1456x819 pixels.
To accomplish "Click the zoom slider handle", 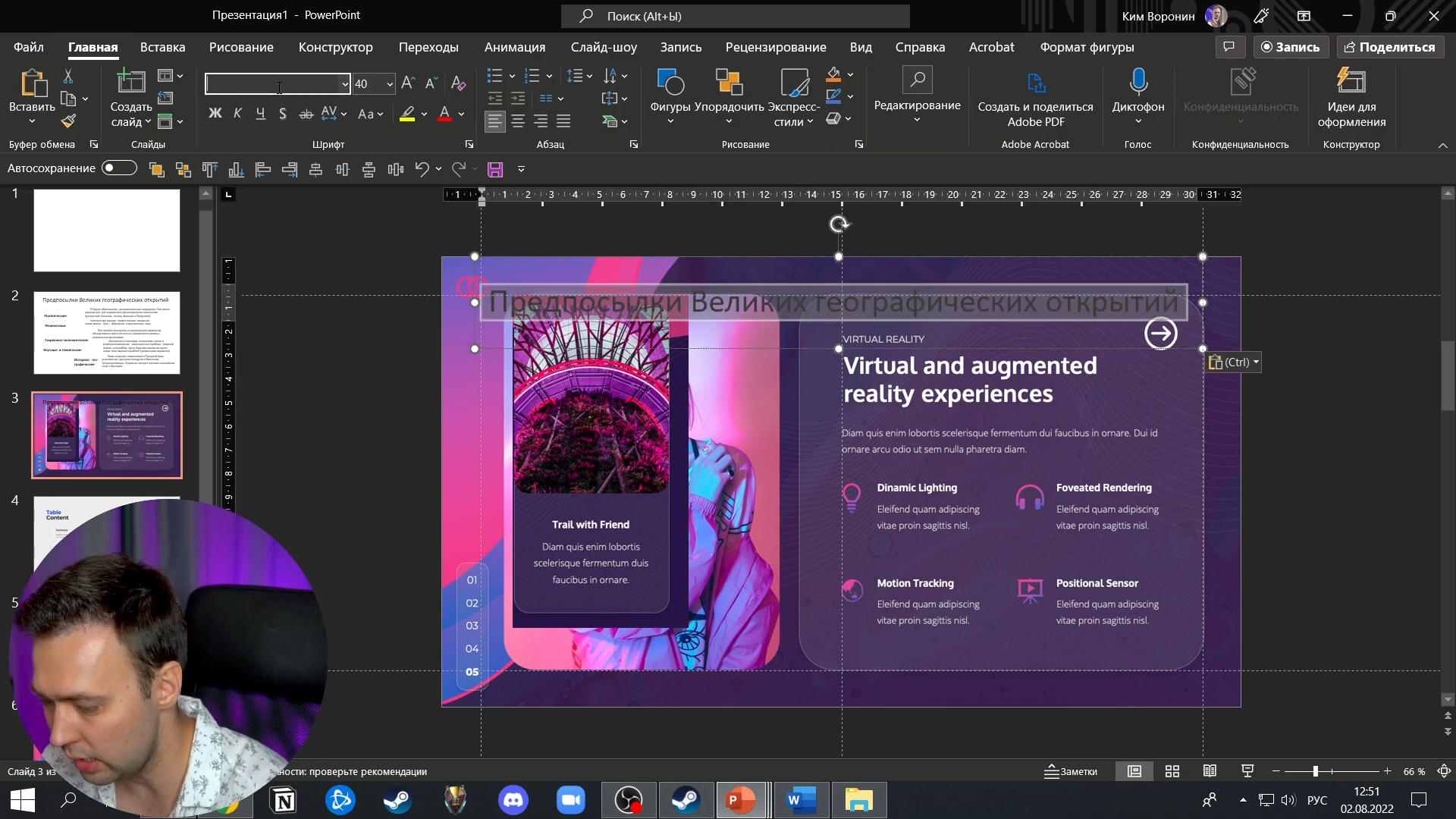I will pyautogui.click(x=1316, y=771).
